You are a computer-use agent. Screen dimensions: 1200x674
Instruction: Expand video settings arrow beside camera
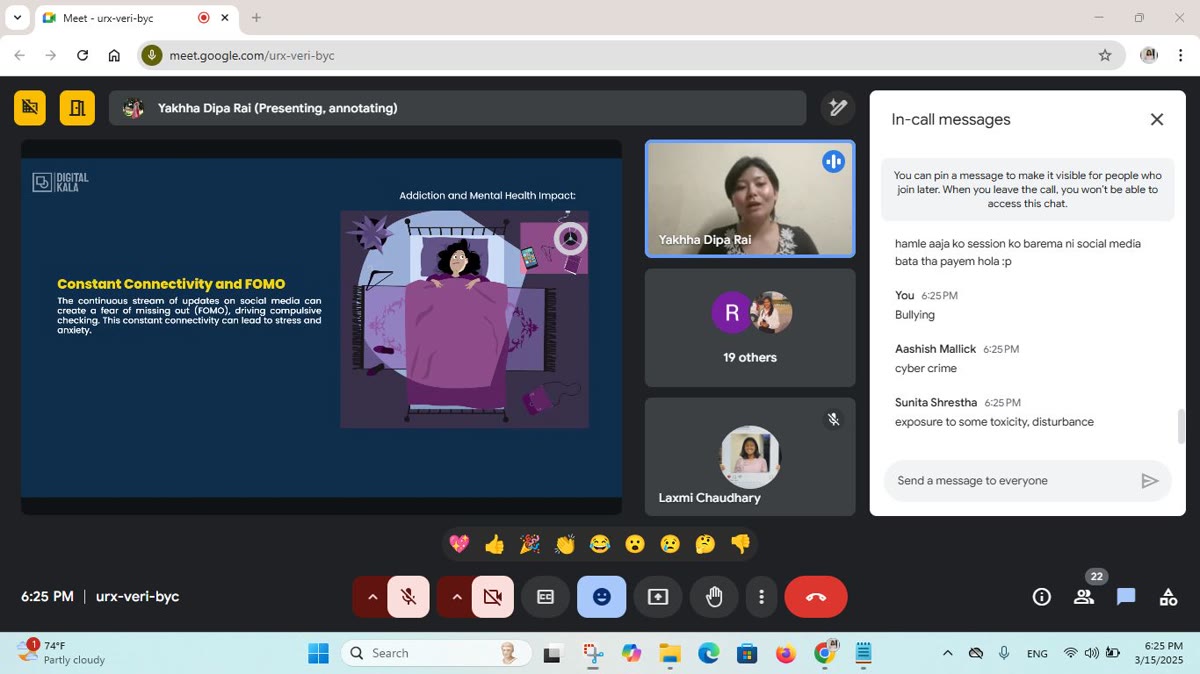[x=456, y=597]
